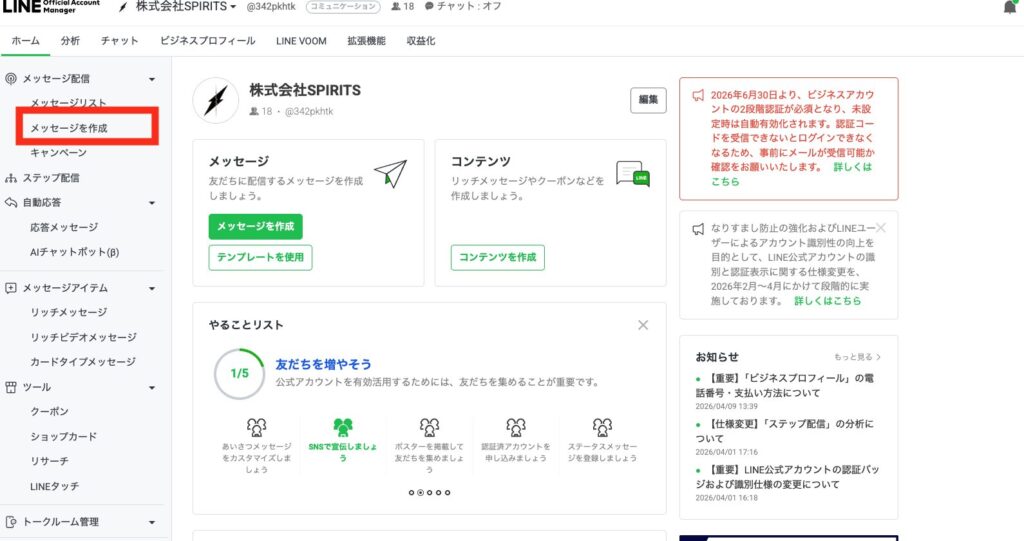The height and width of the screenshot is (541, 1024).
Task: Select the first carousel dot
Action: coord(411,493)
